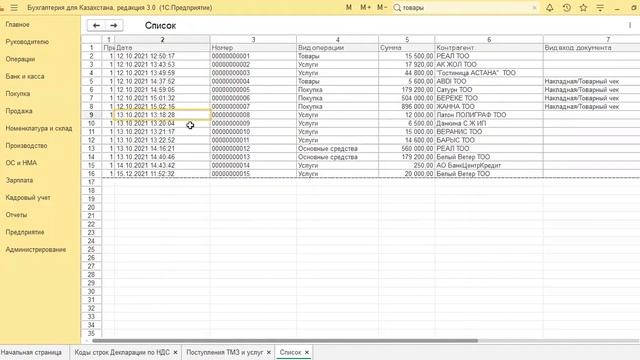The width and height of the screenshot is (640, 360).
Task: Select sum cell 504 000,00
Action: pyautogui.click(x=407, y=98)
